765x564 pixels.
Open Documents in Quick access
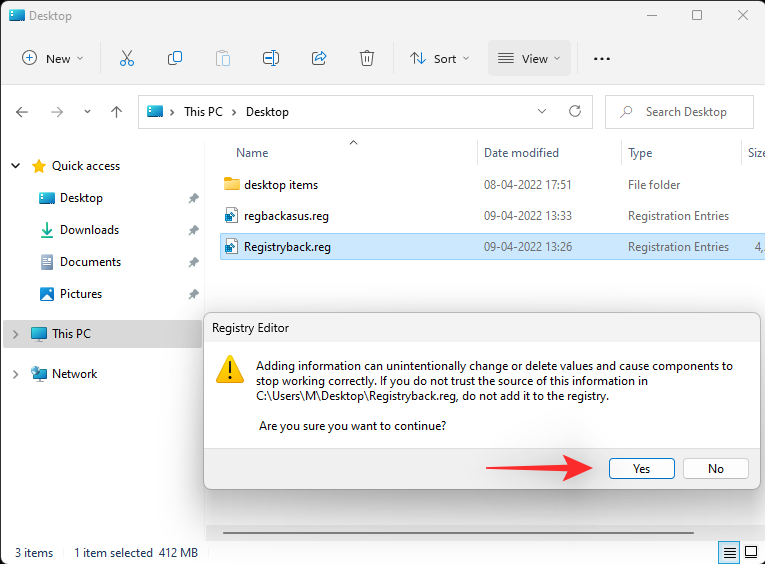[90, 262]
